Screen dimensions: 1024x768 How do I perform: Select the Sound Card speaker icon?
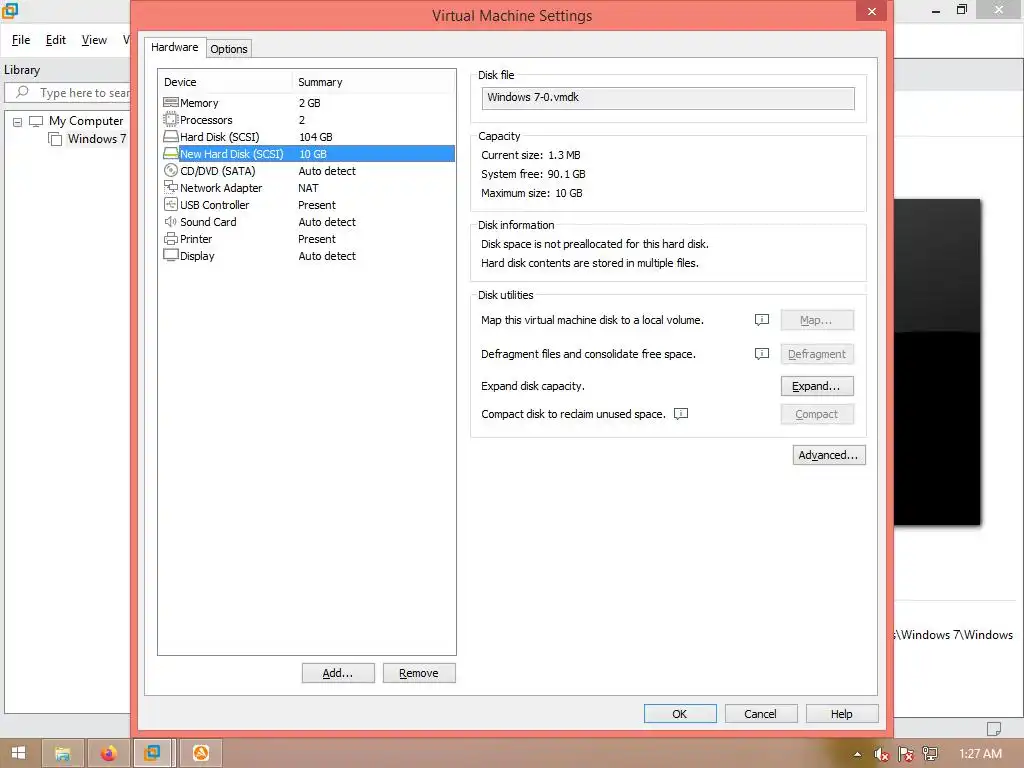point(170,222)
